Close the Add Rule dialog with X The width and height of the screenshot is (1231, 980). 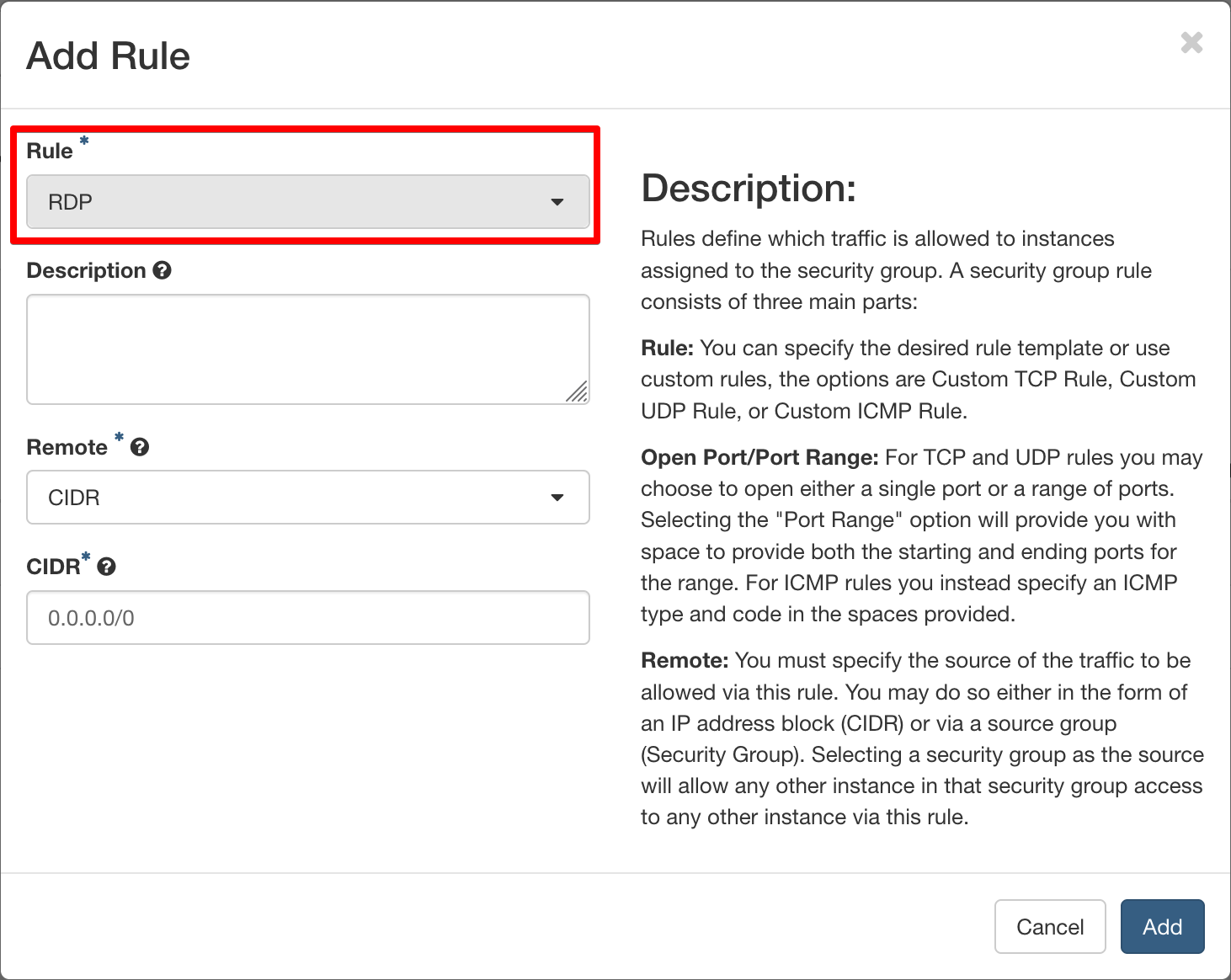(1191, 43)
